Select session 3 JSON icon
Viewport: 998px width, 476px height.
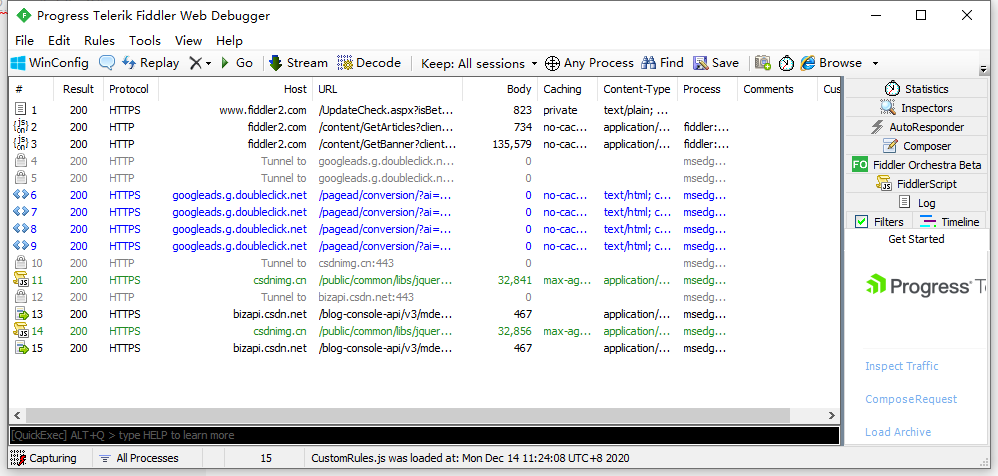20,144
